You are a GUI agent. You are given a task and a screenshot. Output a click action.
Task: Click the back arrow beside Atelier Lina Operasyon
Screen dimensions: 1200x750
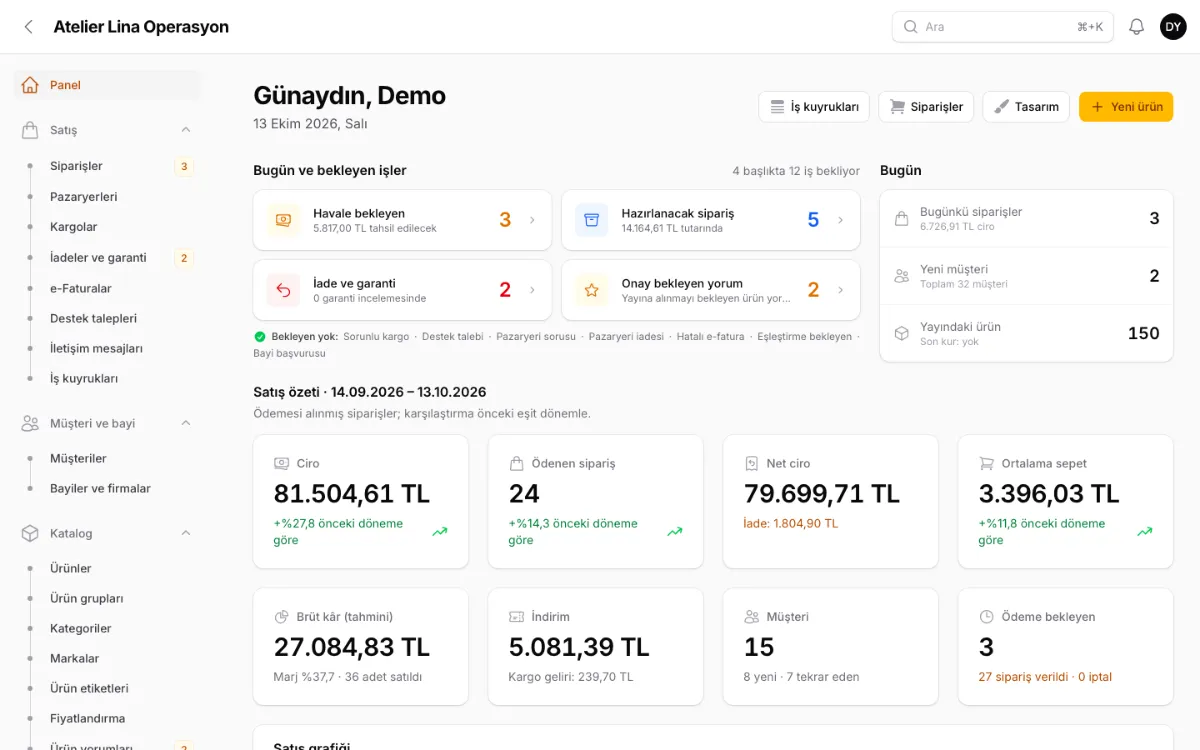click(29, 27)
